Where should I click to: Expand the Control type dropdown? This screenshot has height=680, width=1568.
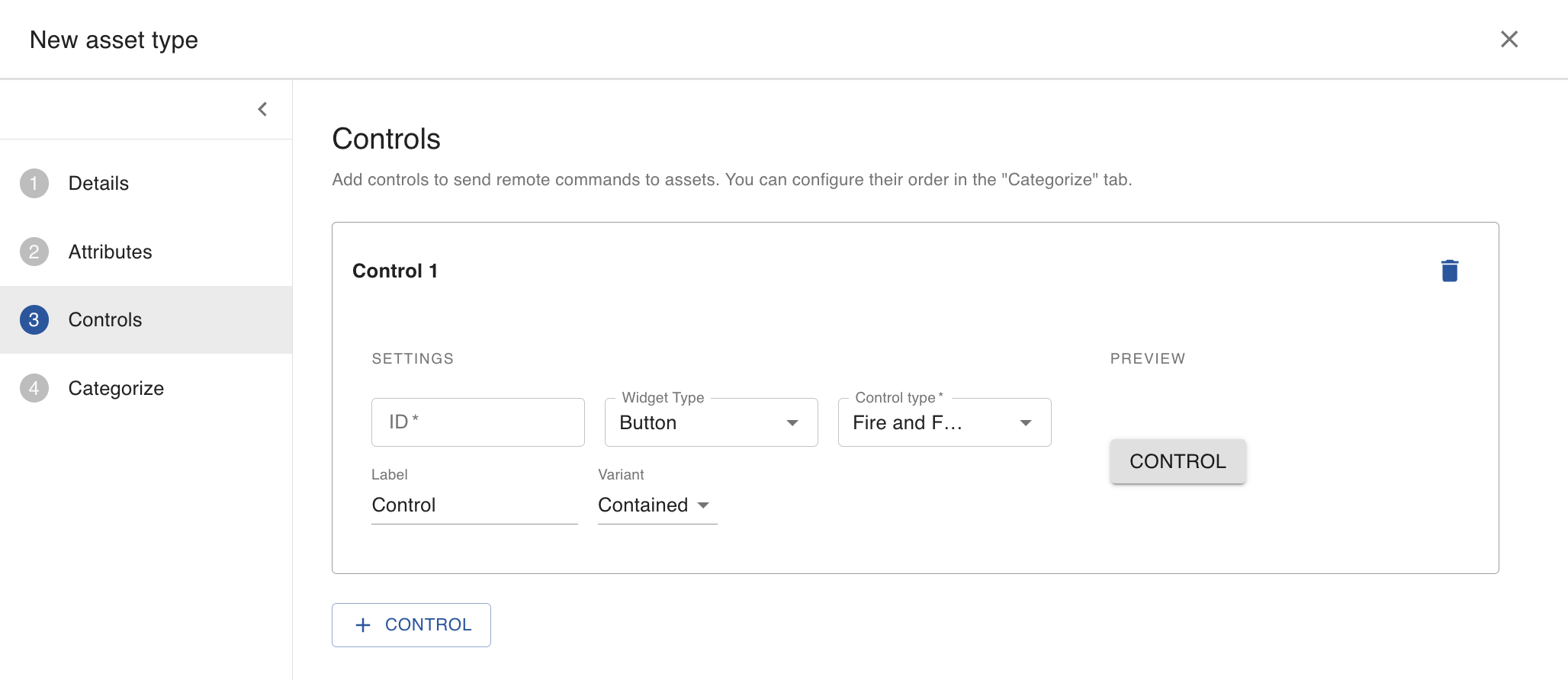point(943,422)
